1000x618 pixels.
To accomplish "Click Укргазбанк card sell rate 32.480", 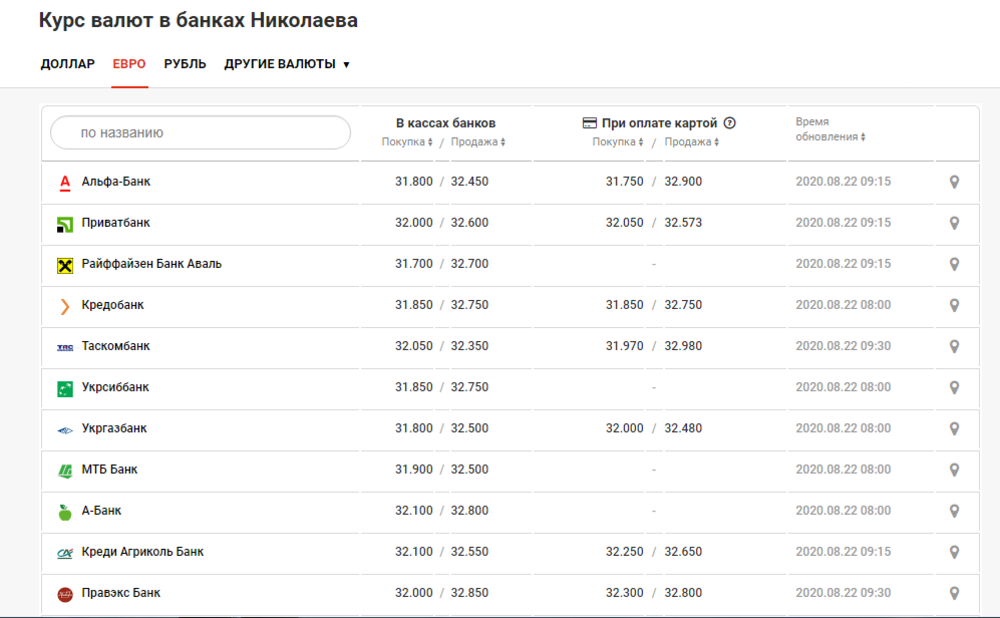I will [683, 428].
